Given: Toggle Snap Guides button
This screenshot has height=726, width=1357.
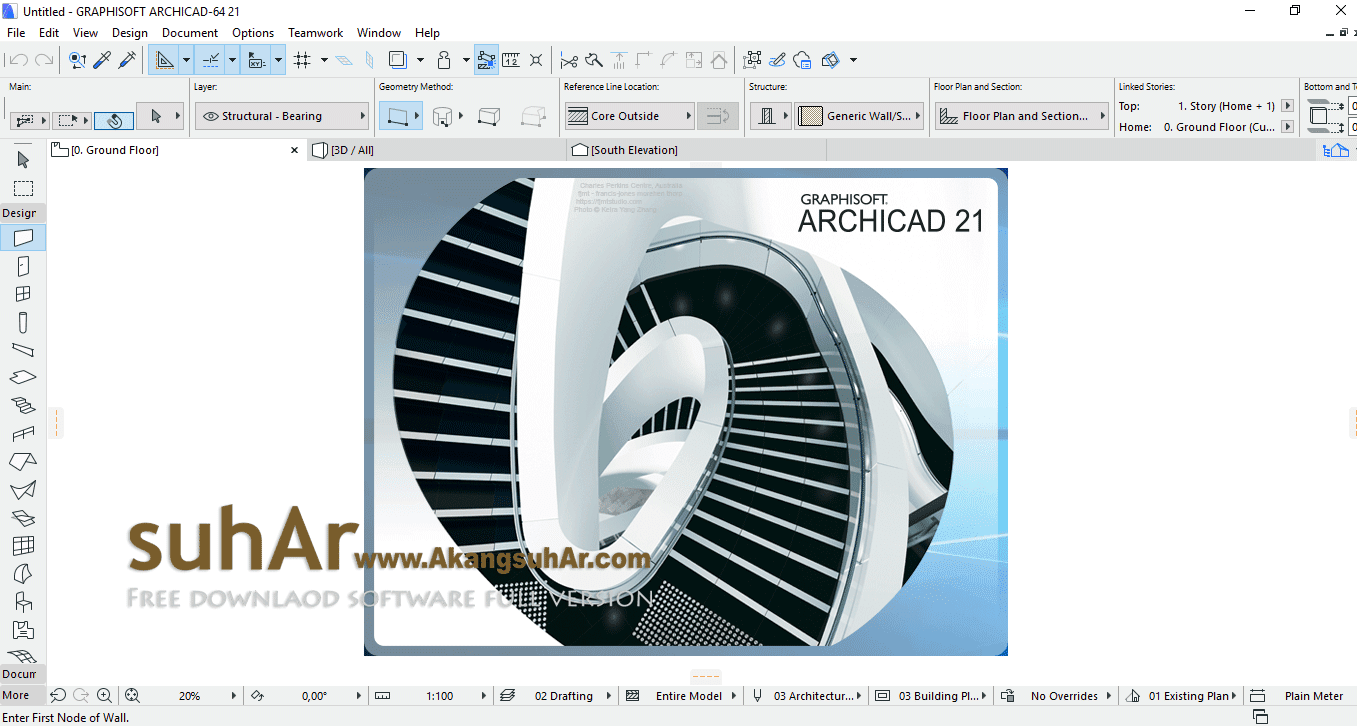Looking at the screenshot, I should click(210, 60).
